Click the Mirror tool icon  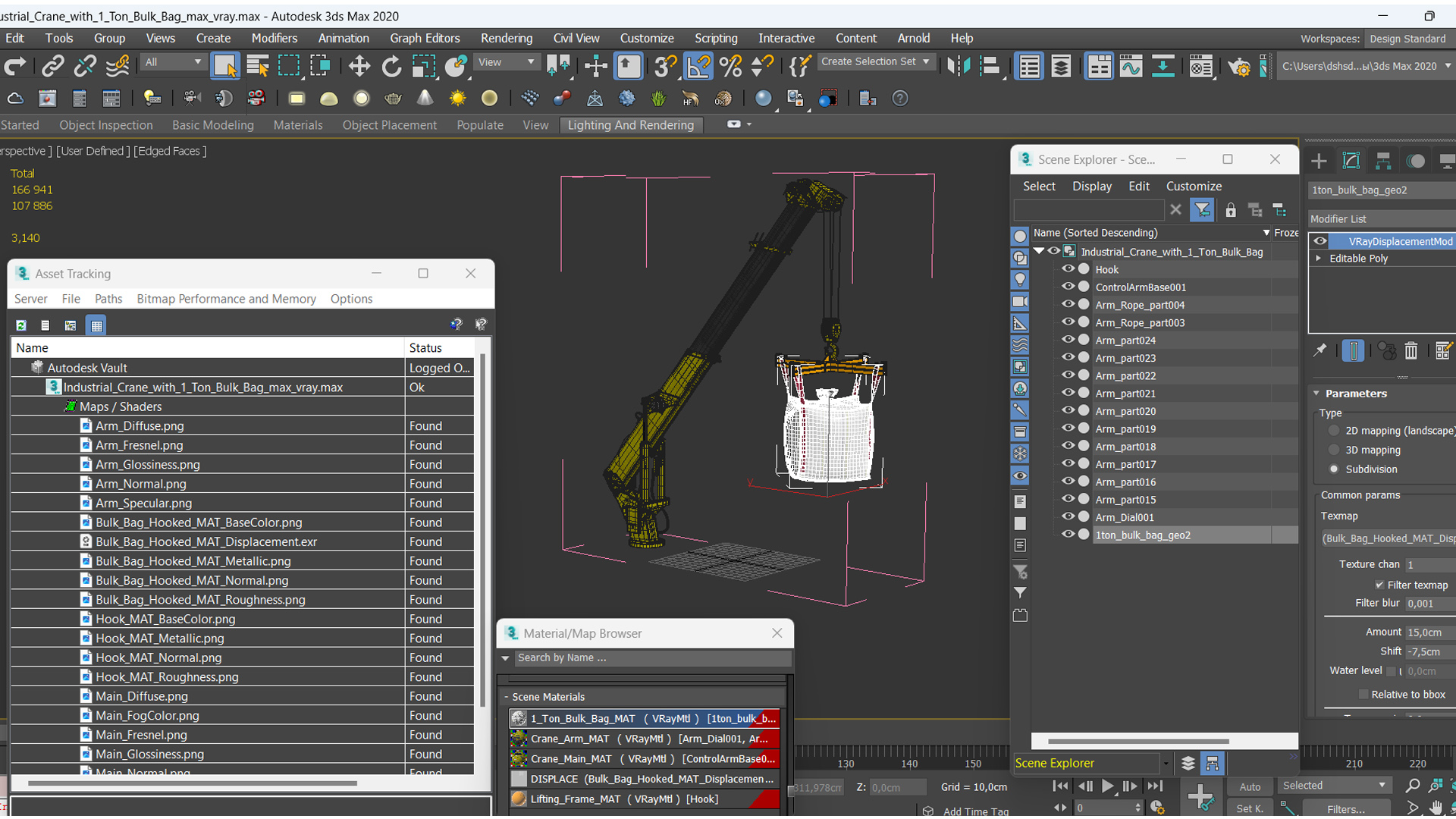pos(958,67)
